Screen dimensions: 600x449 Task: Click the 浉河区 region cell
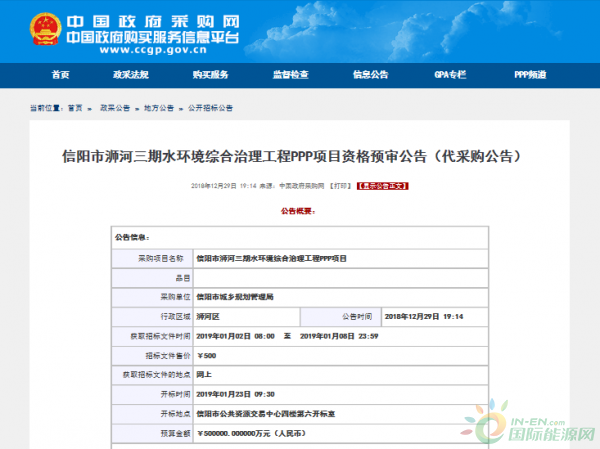pos(246,317)
